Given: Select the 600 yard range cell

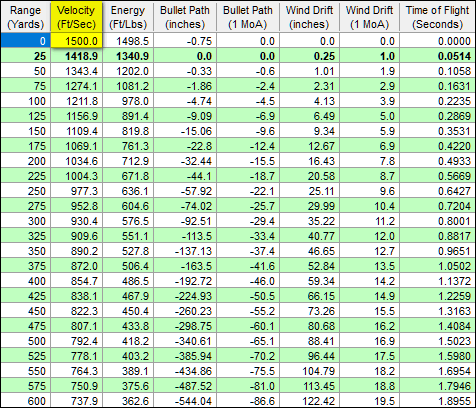Looking at the screenshot, I should click(26, 400).
